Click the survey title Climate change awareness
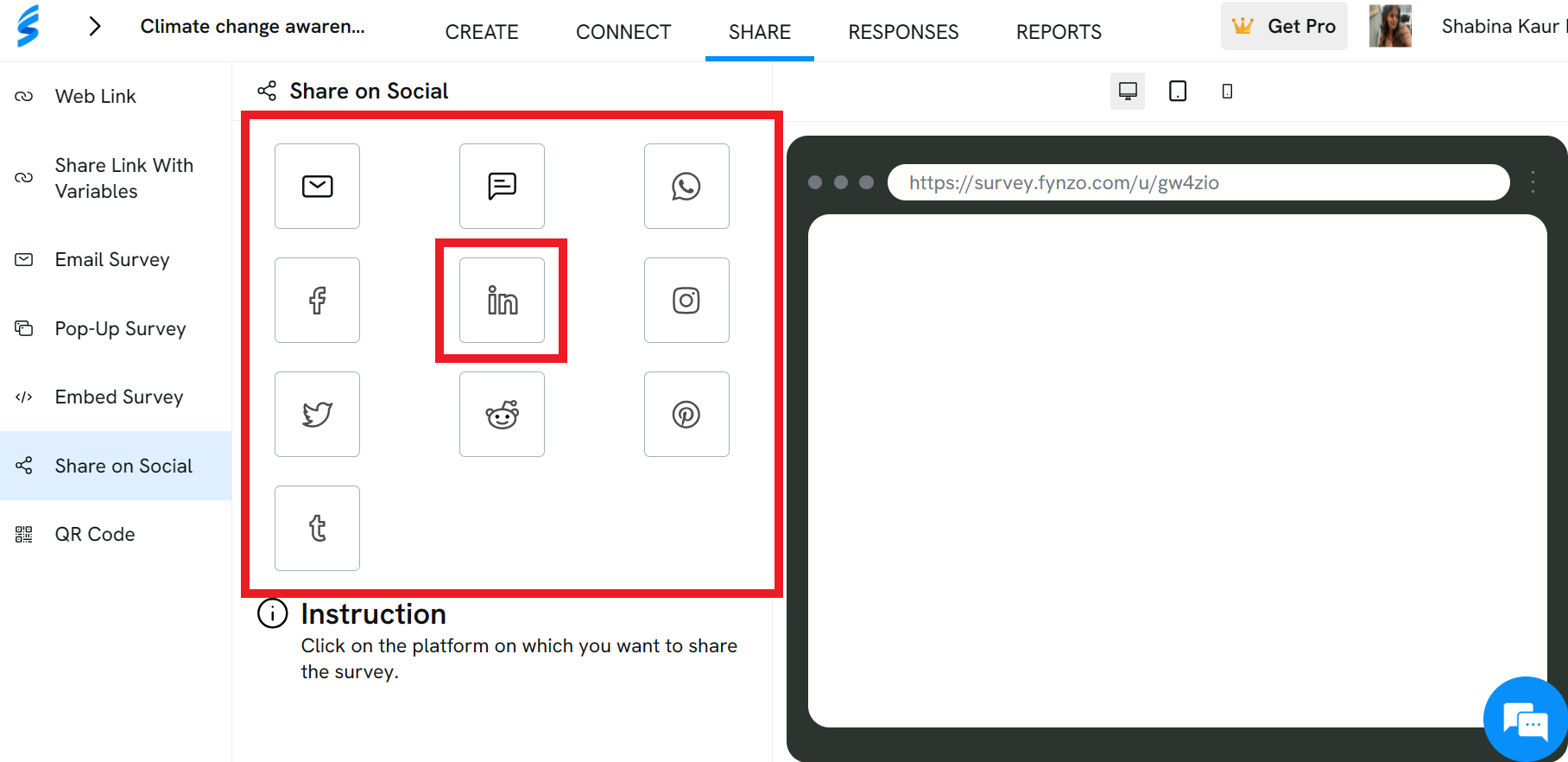Viewport: 1568px width, 762px height. tap(253, 26)
